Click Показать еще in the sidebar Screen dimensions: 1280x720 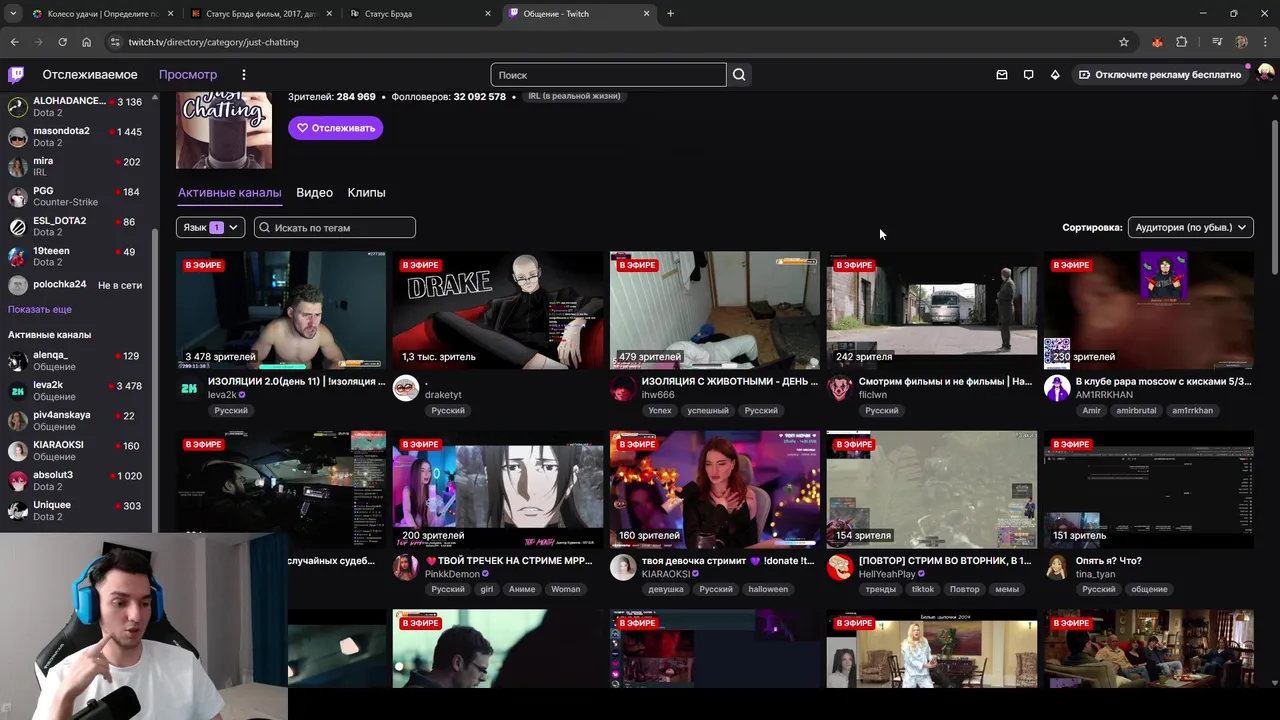[x=40, y=310]
